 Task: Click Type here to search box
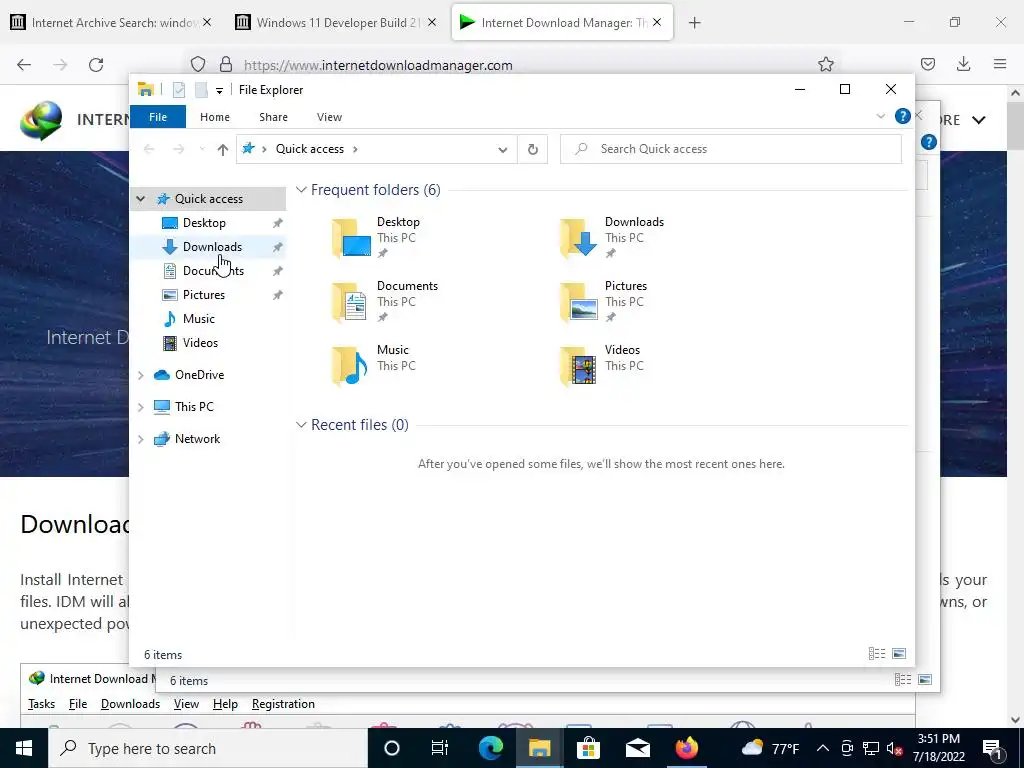tap(208, 748)
